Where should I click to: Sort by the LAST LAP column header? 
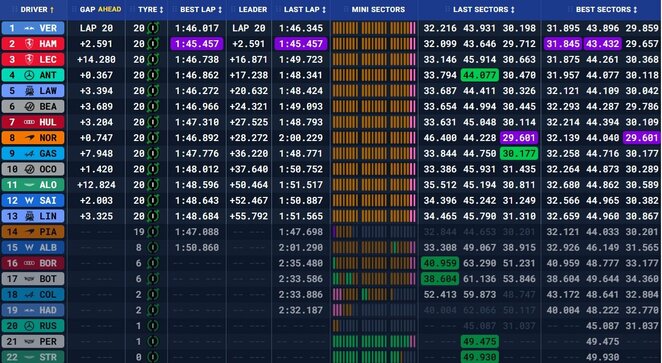tap(305, 9)
